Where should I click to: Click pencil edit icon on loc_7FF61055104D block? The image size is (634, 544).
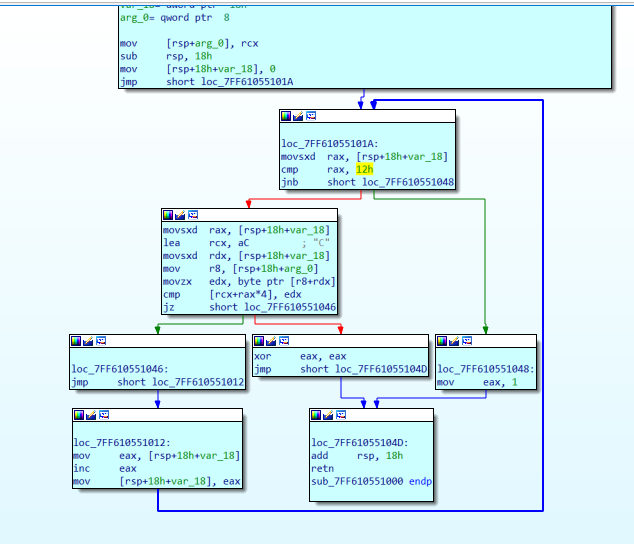point(328,415)
